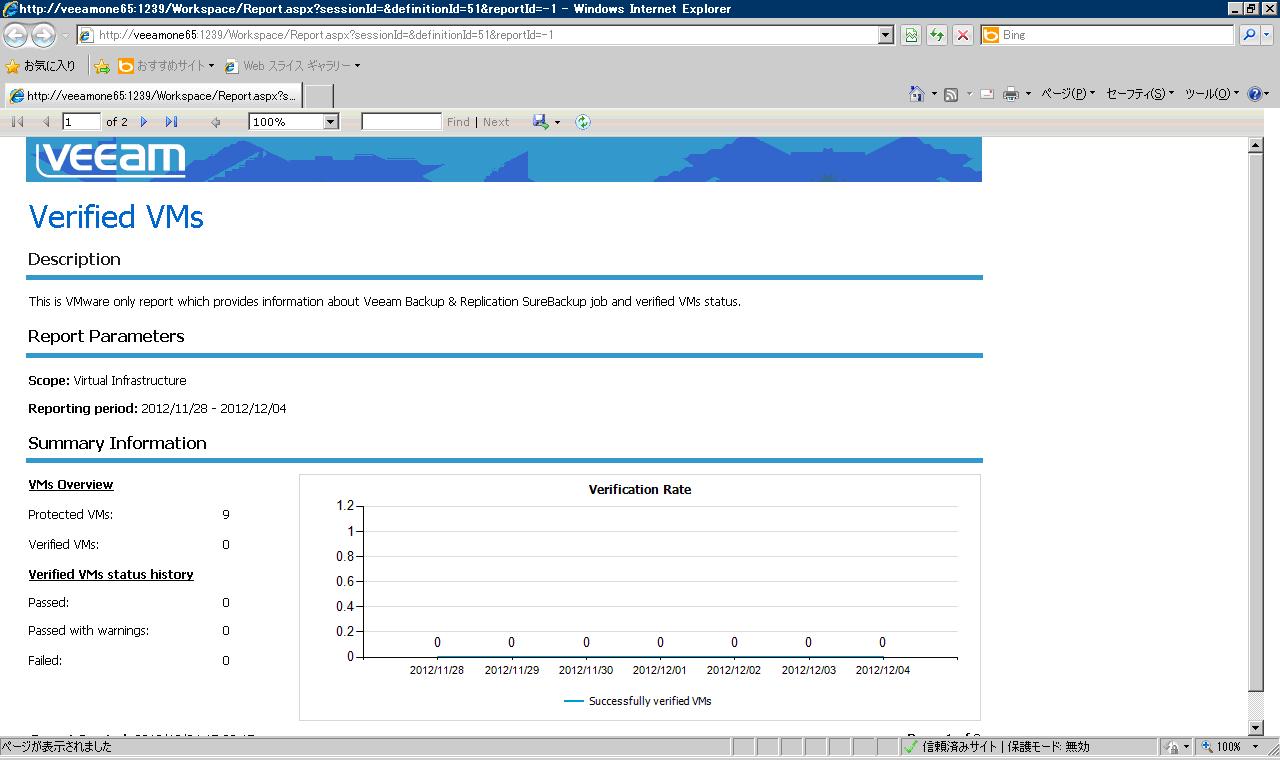This screenshot has width=1280, height=760.
Task: Click the 2012/12/04 chart axis label
Action: click(x=883, y=670)
